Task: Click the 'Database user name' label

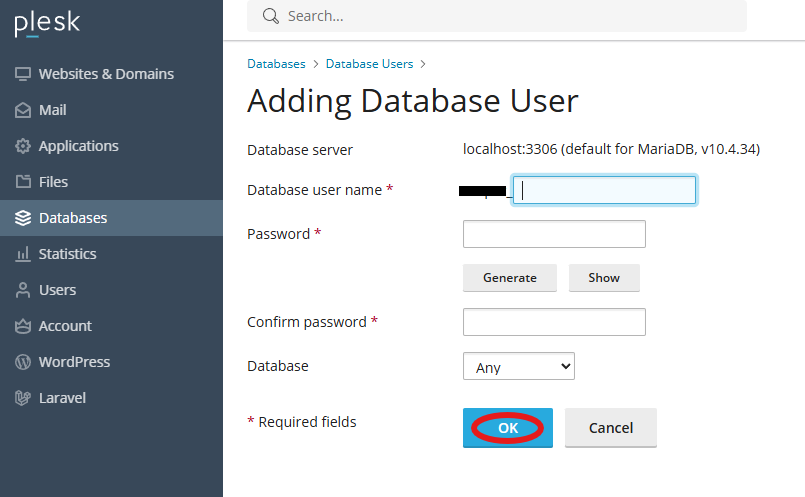Action: (x=315, y=190)
